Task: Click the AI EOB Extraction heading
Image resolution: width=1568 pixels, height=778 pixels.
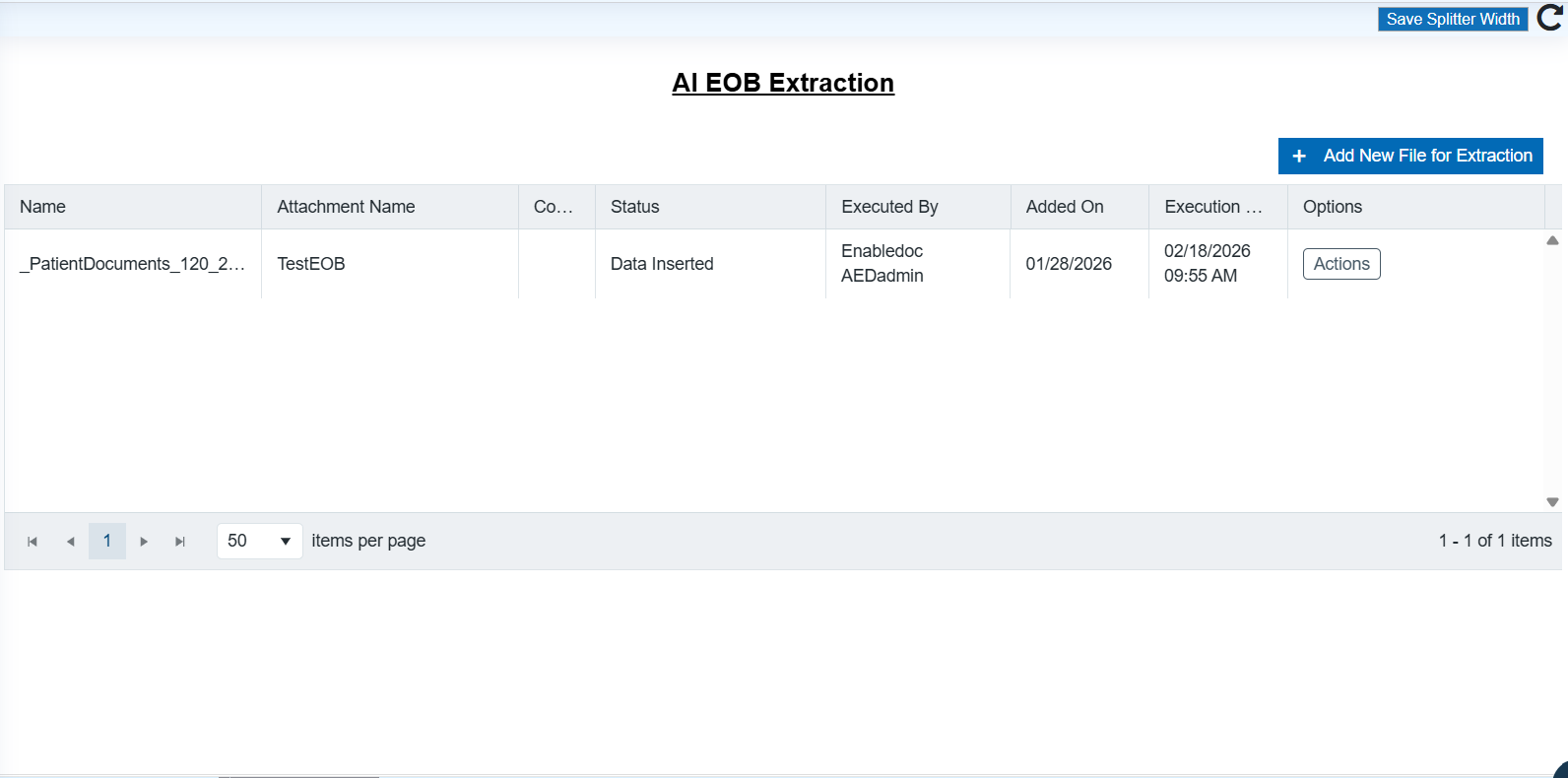Action: coord(783,83)
